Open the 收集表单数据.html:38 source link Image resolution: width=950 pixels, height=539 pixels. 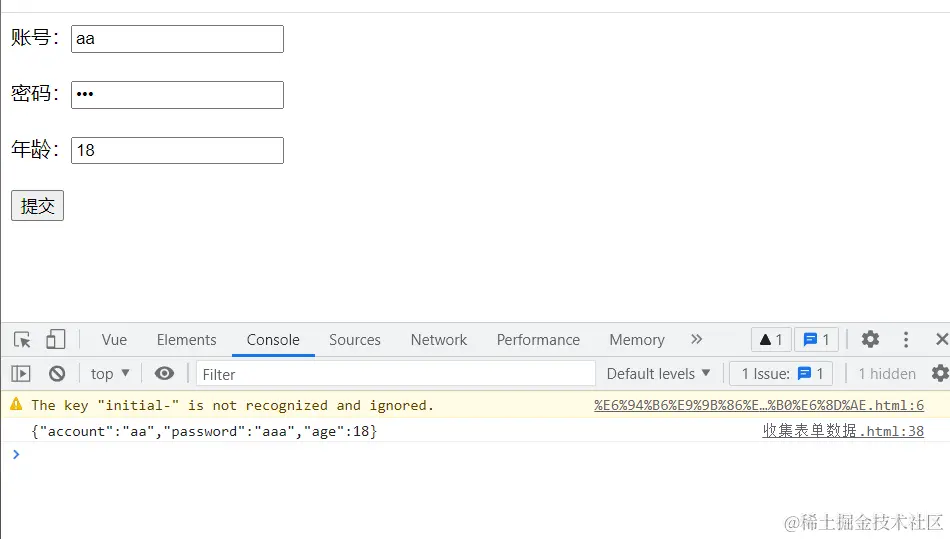843,431
